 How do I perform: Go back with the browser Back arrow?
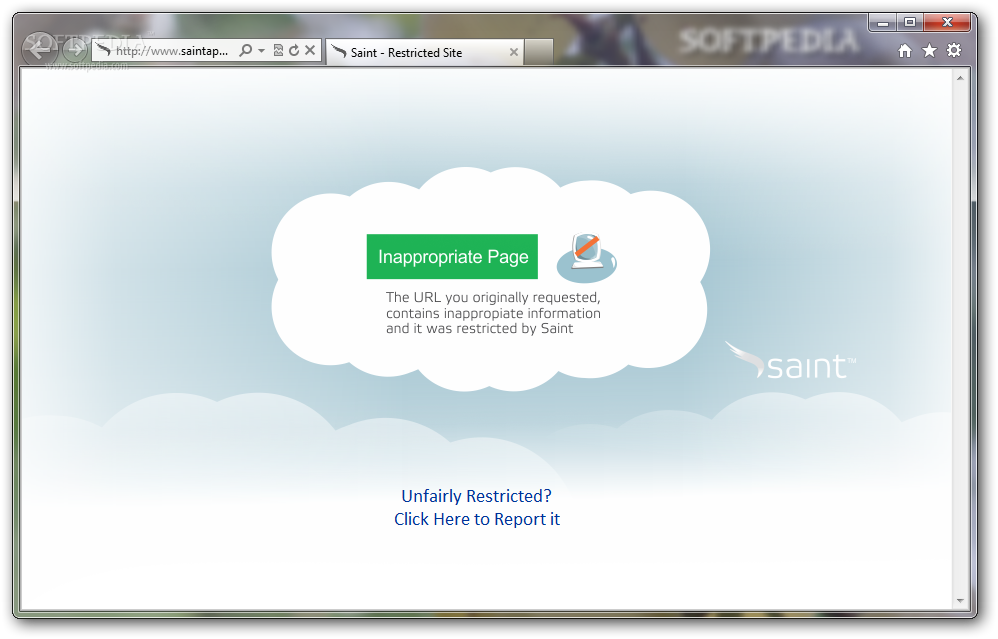[x=39, y=48]
